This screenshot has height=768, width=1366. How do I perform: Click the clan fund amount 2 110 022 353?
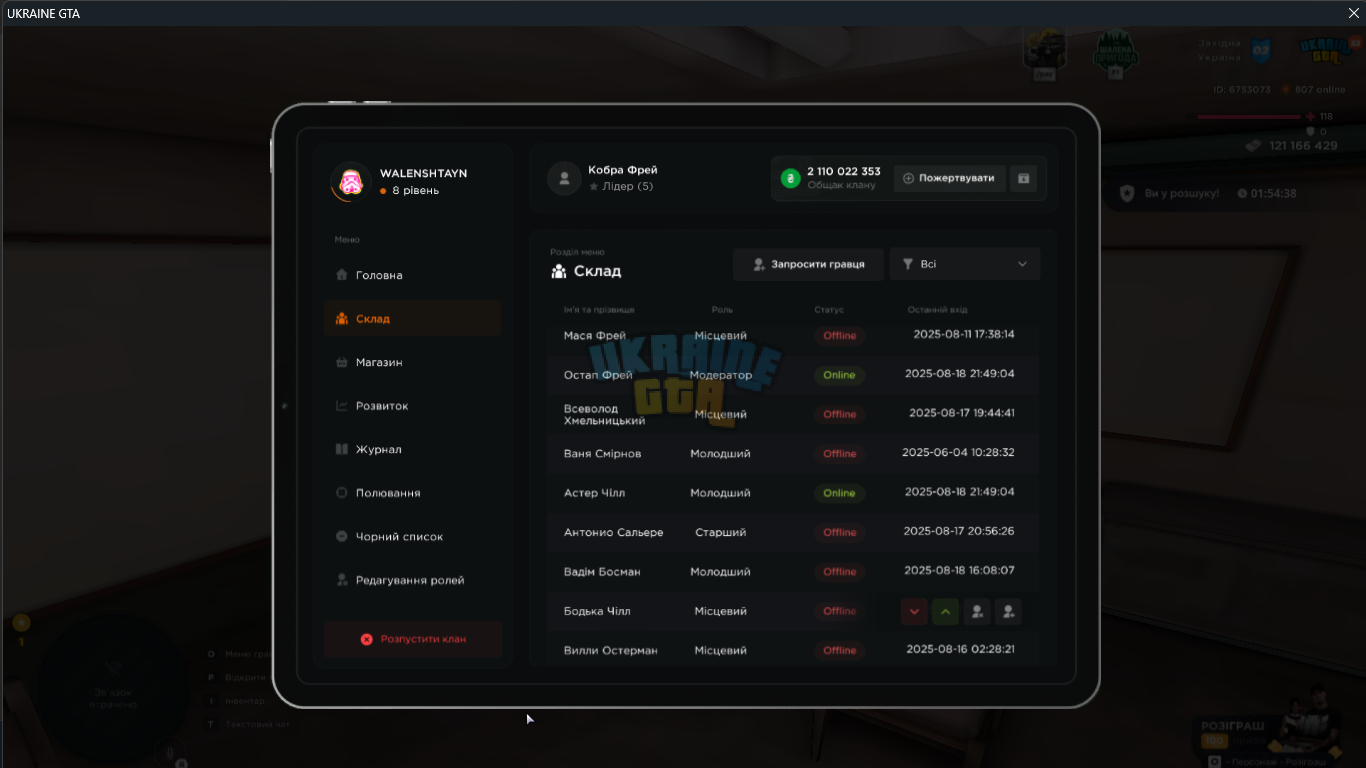[x=844, y=171]
